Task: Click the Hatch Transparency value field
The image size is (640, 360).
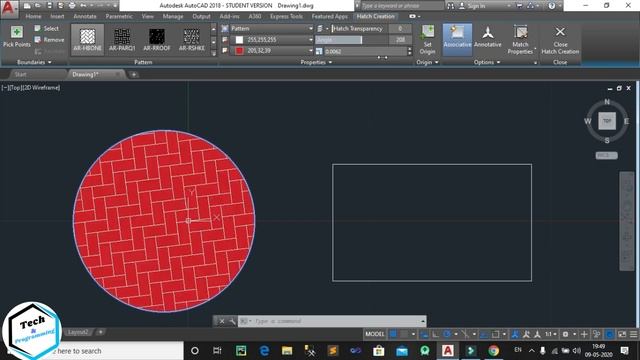Action: click(400, 29)
